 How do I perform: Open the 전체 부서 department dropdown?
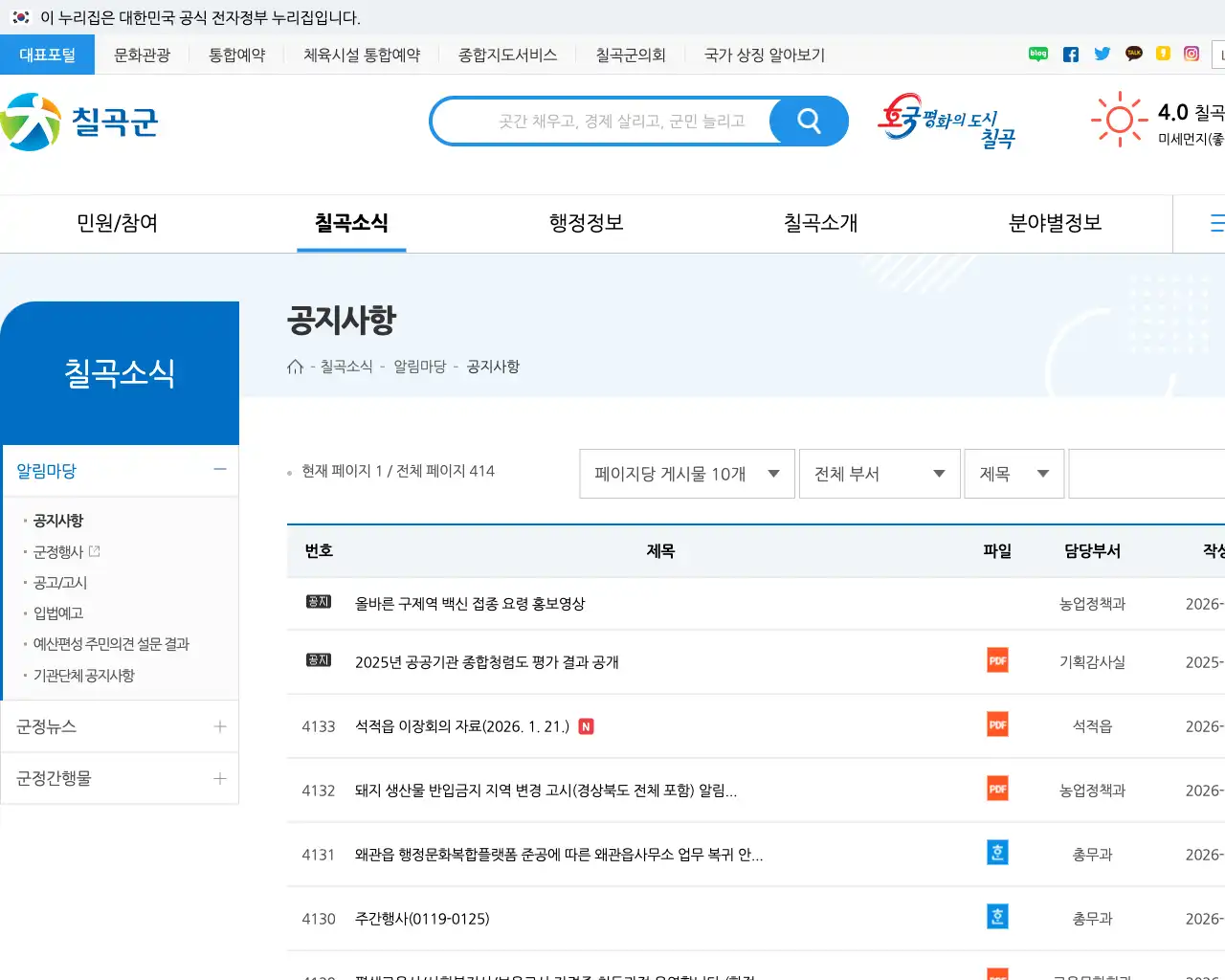(x=879, y=473)
